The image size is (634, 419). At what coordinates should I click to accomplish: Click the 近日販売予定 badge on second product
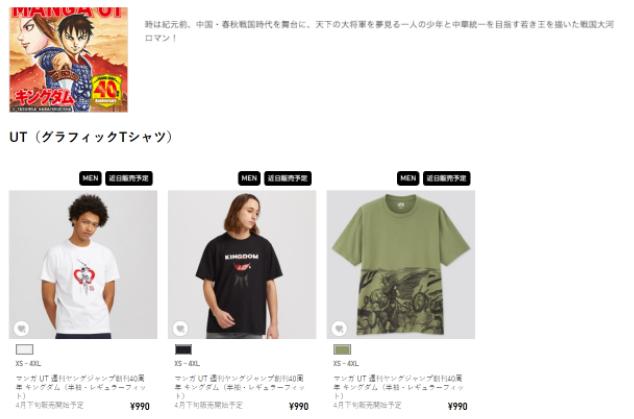click(288, 178)
